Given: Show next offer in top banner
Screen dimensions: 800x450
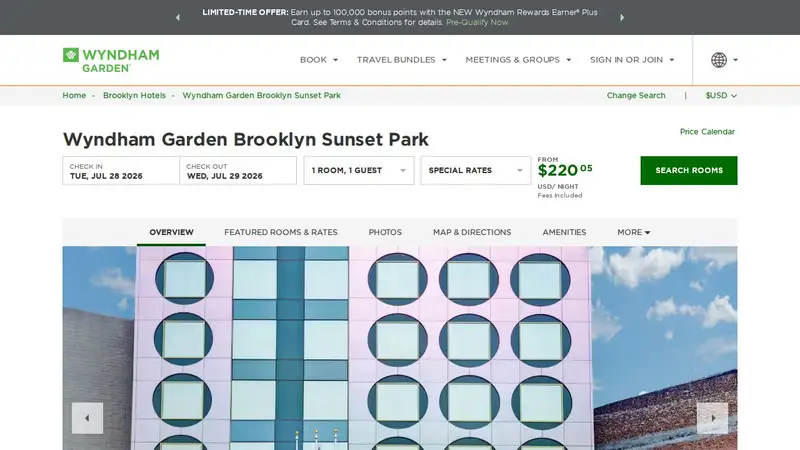Looking at the screenshot, I should [x=622, y=17].
